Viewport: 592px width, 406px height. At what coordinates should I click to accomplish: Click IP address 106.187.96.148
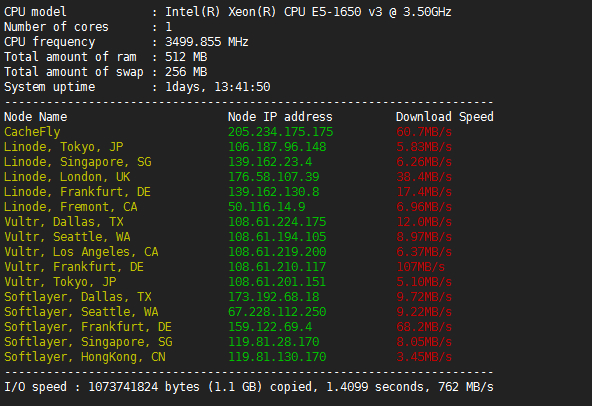(x=277, y=147)
